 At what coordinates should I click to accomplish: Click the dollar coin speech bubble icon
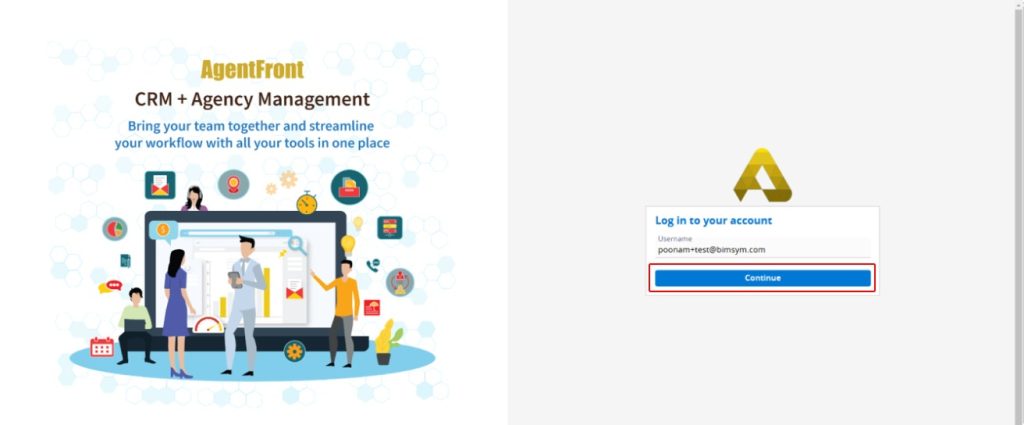click(x=163, y=230)
